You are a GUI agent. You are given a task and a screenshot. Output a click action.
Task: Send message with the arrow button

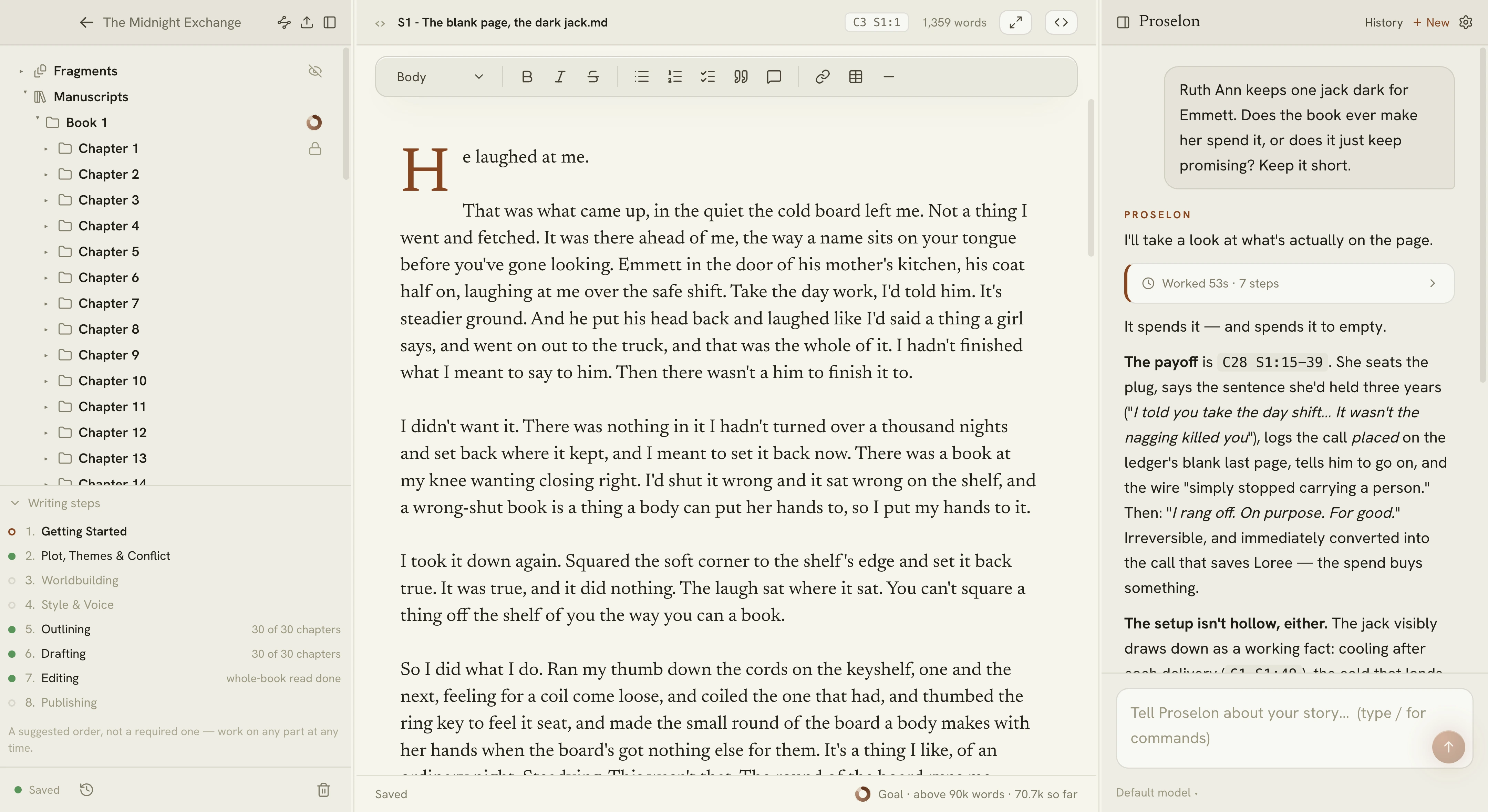1448,747
